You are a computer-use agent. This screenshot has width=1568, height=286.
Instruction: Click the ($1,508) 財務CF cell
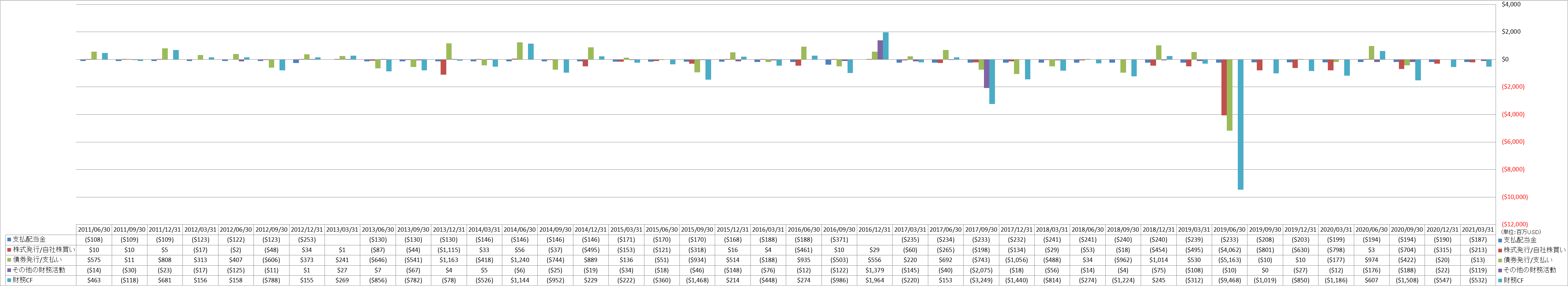pos(1407,281)
